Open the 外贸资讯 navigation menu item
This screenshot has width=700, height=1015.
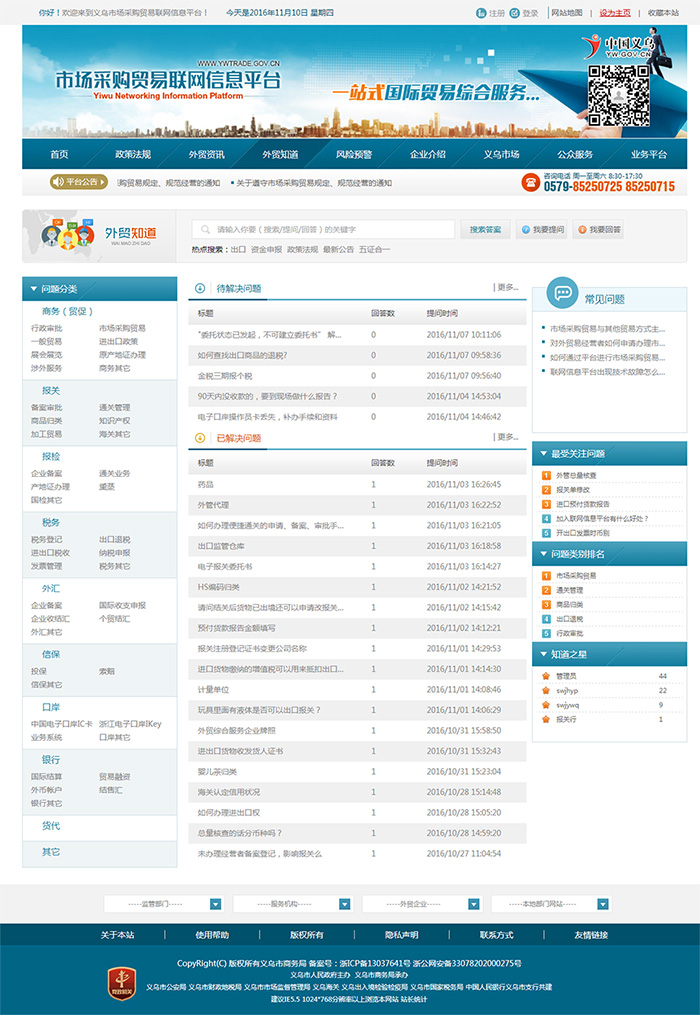[207, 154]
